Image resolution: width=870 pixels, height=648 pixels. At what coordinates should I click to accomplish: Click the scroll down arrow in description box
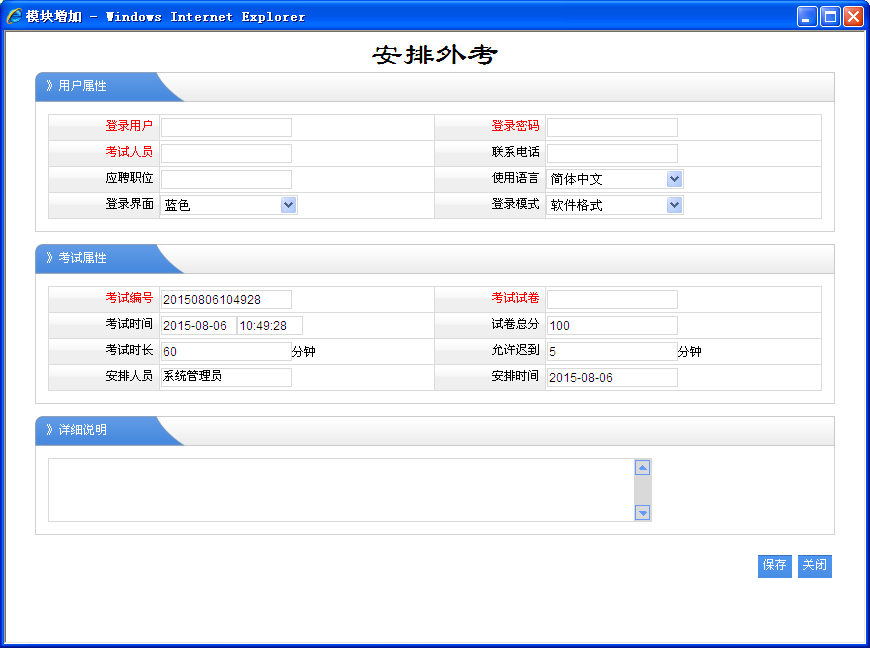[643, 513]
